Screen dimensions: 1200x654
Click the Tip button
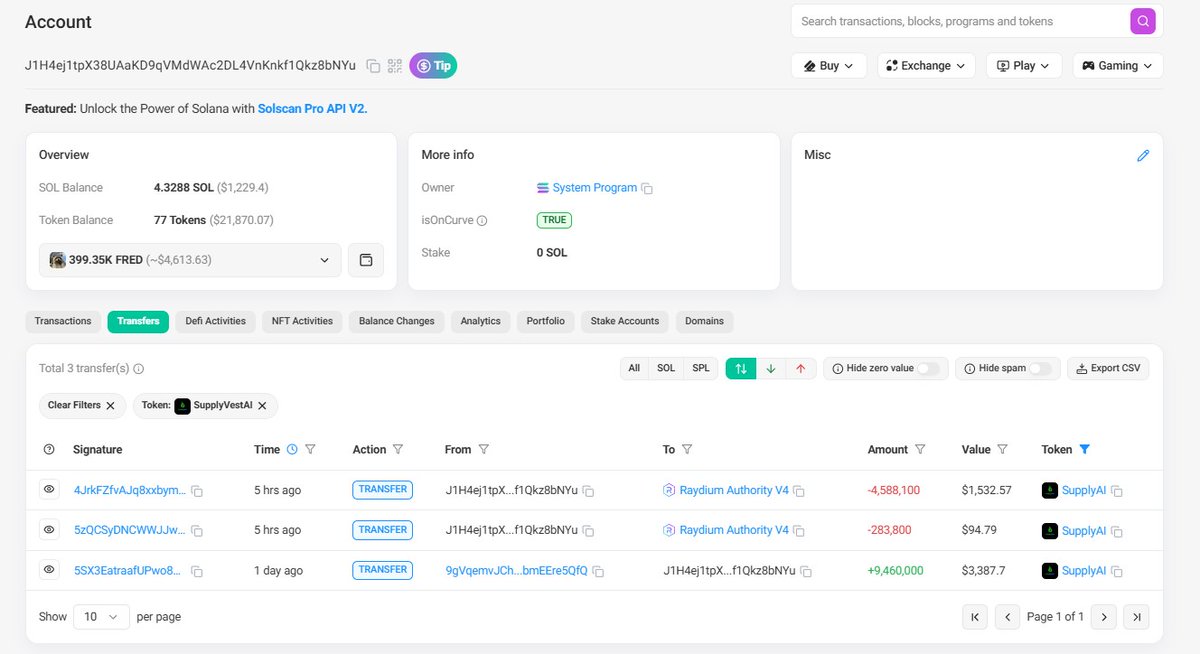click(433, 66)
